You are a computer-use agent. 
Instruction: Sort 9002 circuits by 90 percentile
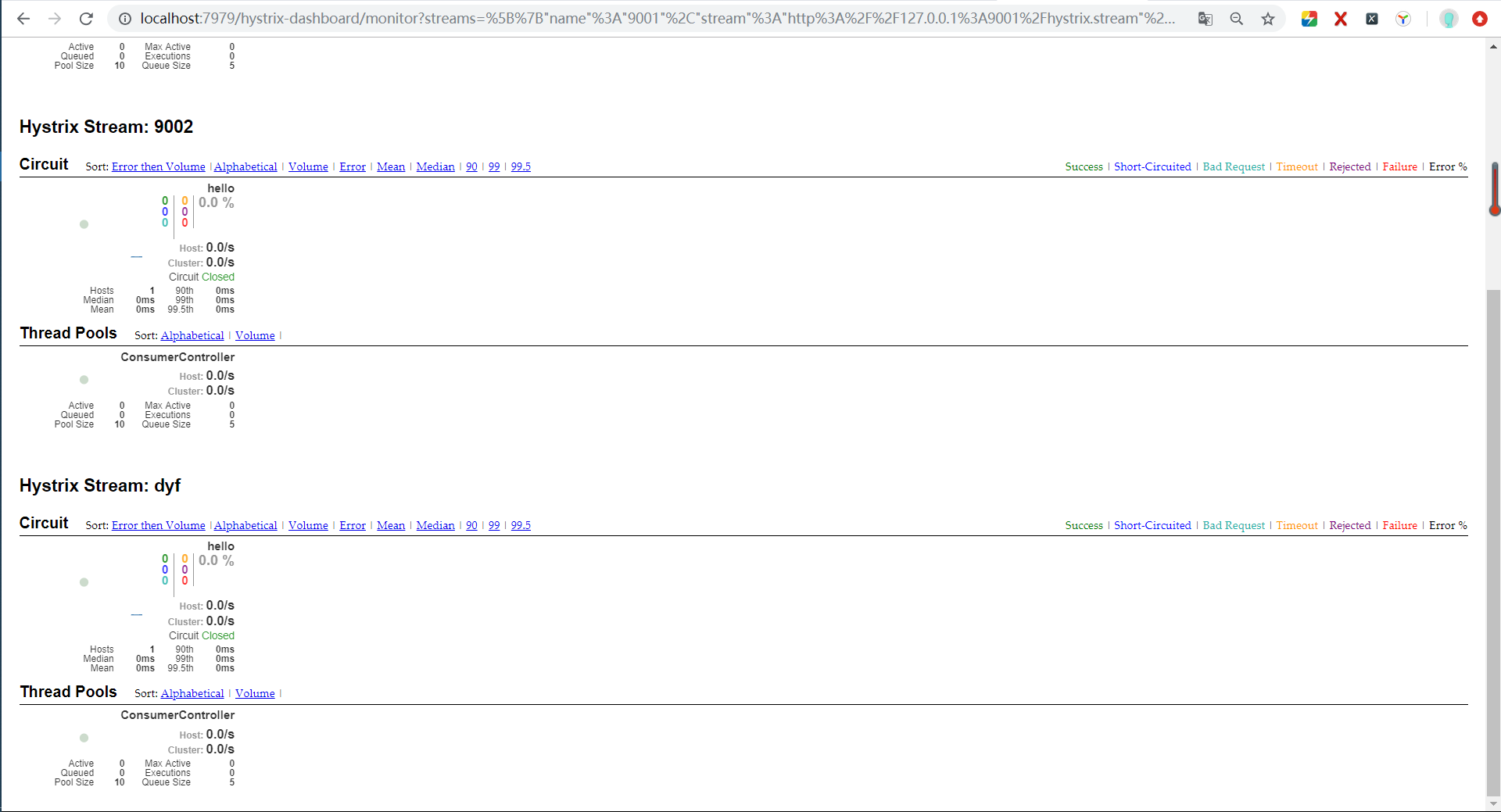tap(471, 166)
